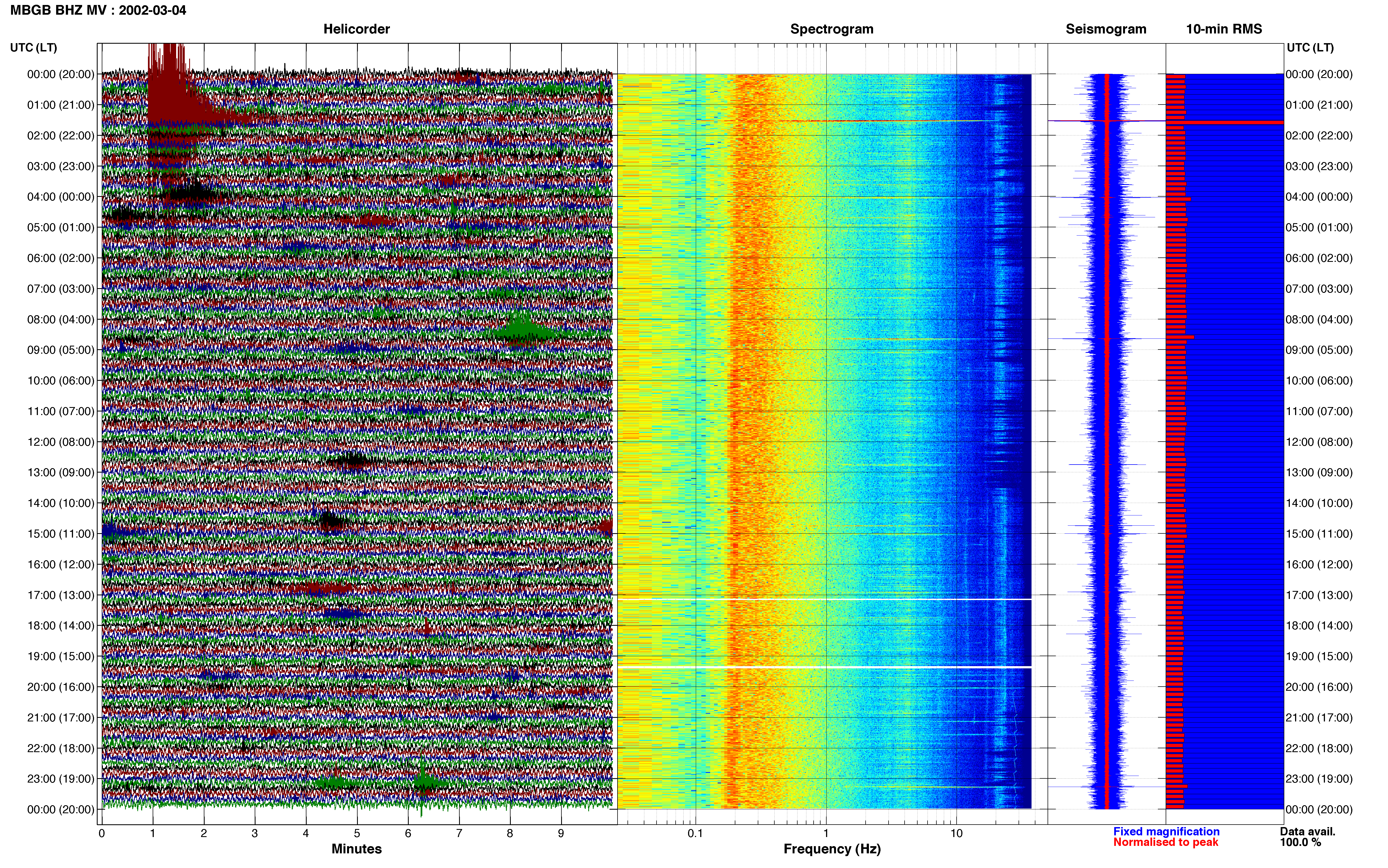
Task: Click the "UTC (LT)" label beside the Helicorder
Action: 34,48
